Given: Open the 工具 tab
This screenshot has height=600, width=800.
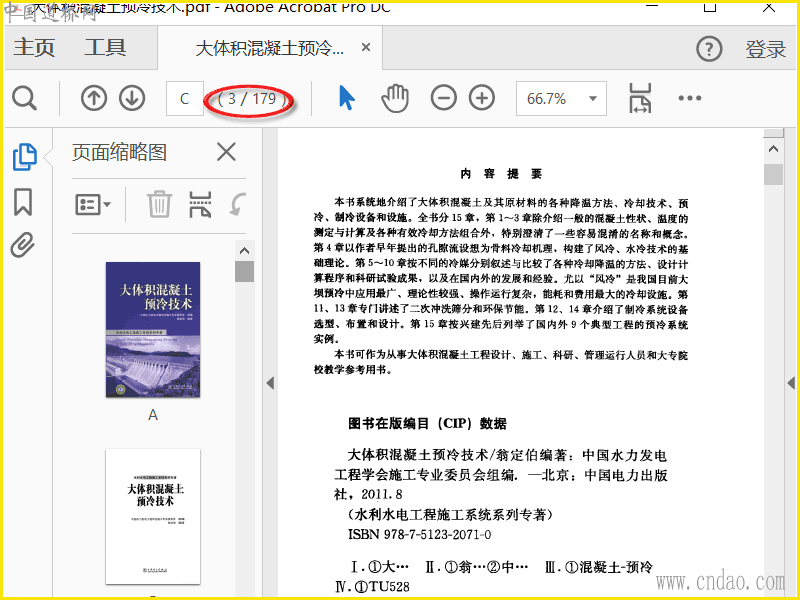Looking at the screenshot, I should 105,48.
